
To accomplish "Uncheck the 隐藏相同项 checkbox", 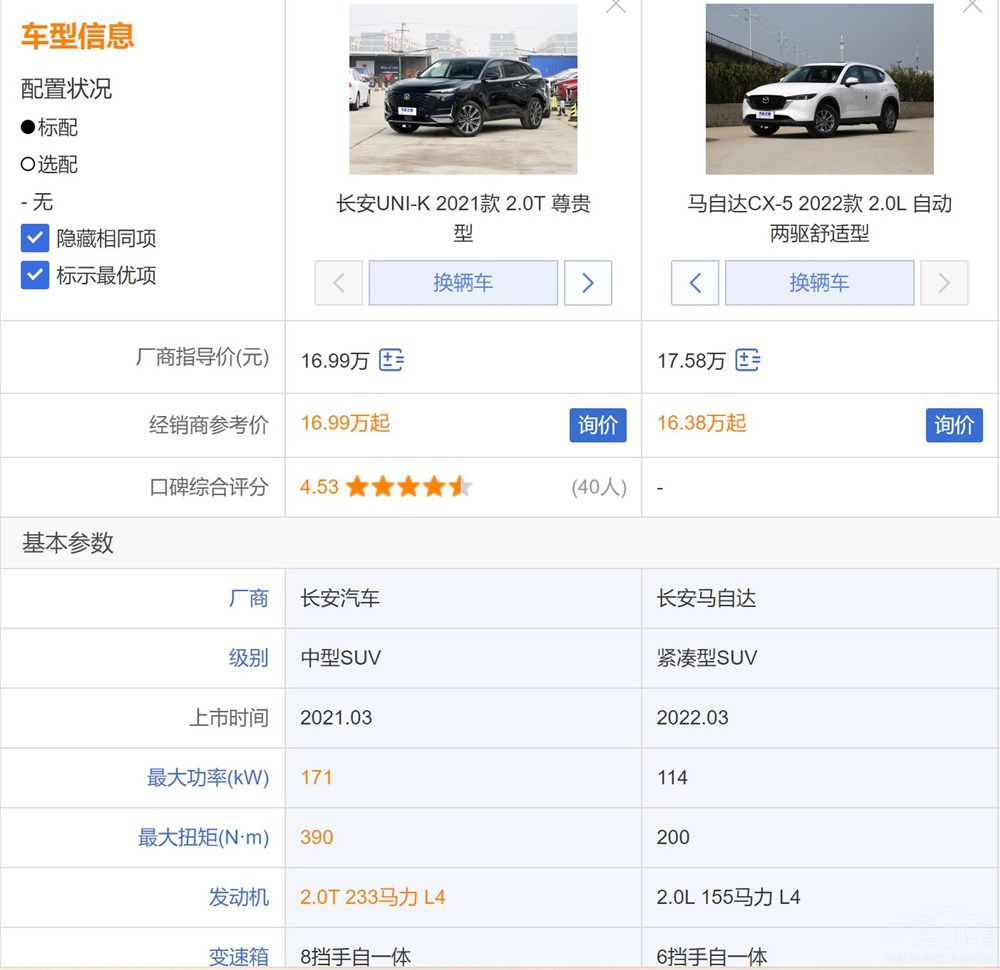I will pyautogui.click(x=35, y=238).
